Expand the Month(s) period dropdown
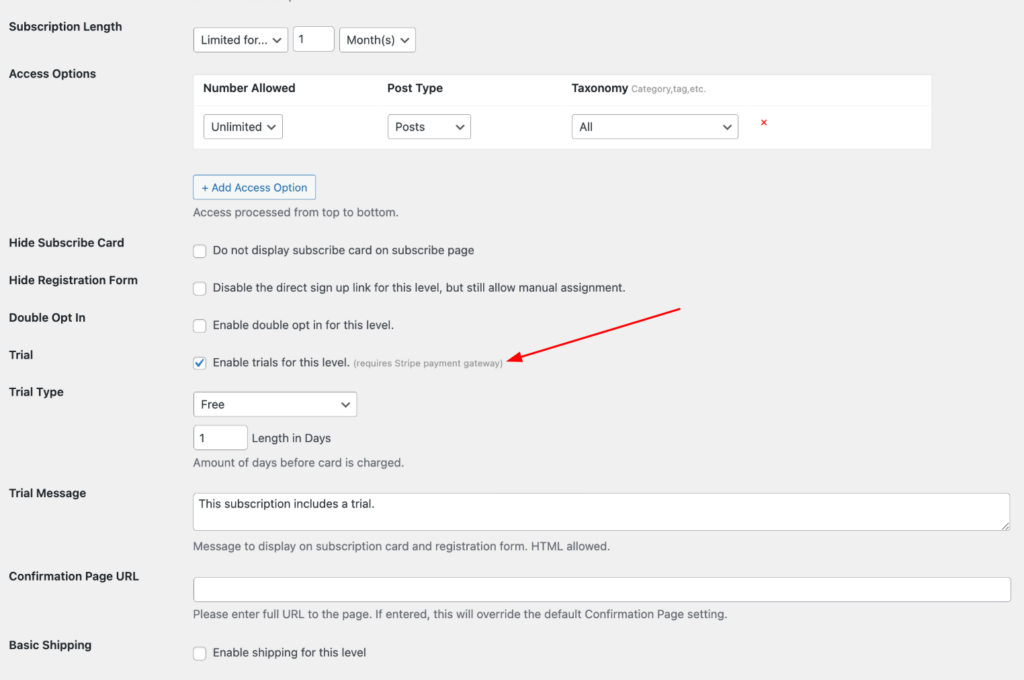Viewport: 1024px width, 680px height. coord(377,40)
